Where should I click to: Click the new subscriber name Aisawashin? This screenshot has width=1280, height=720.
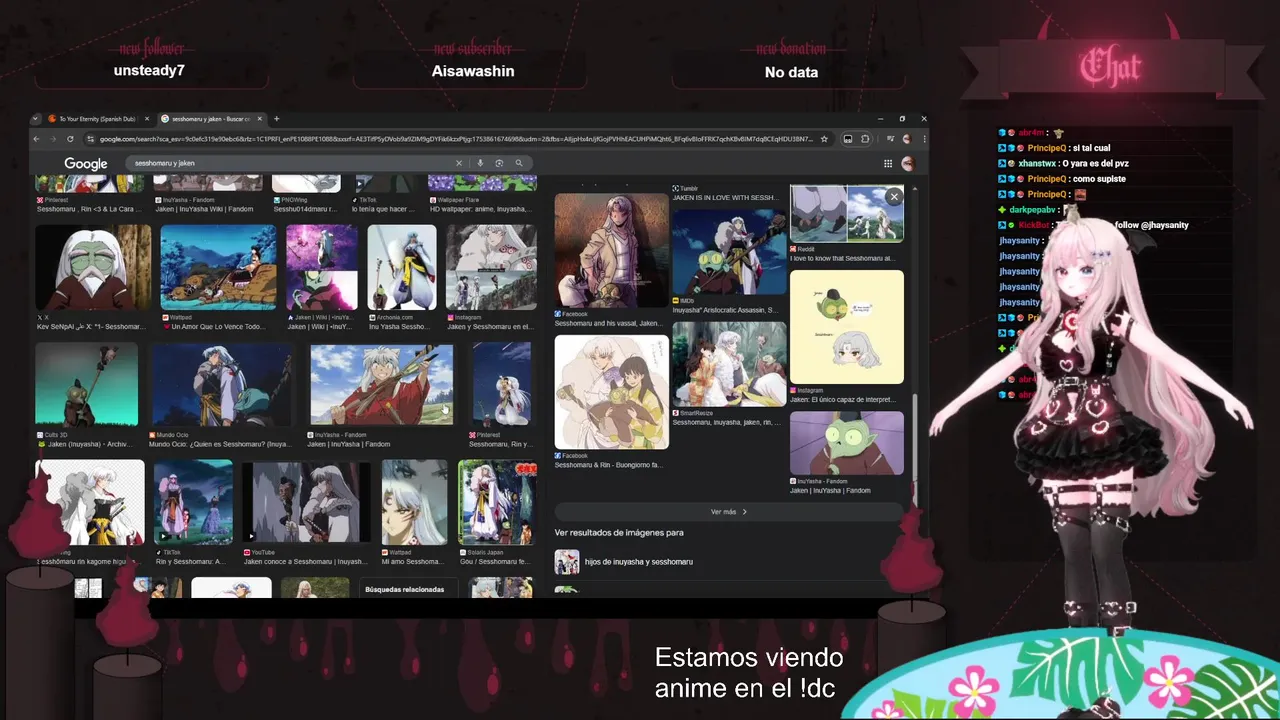(x=473, y=71)
